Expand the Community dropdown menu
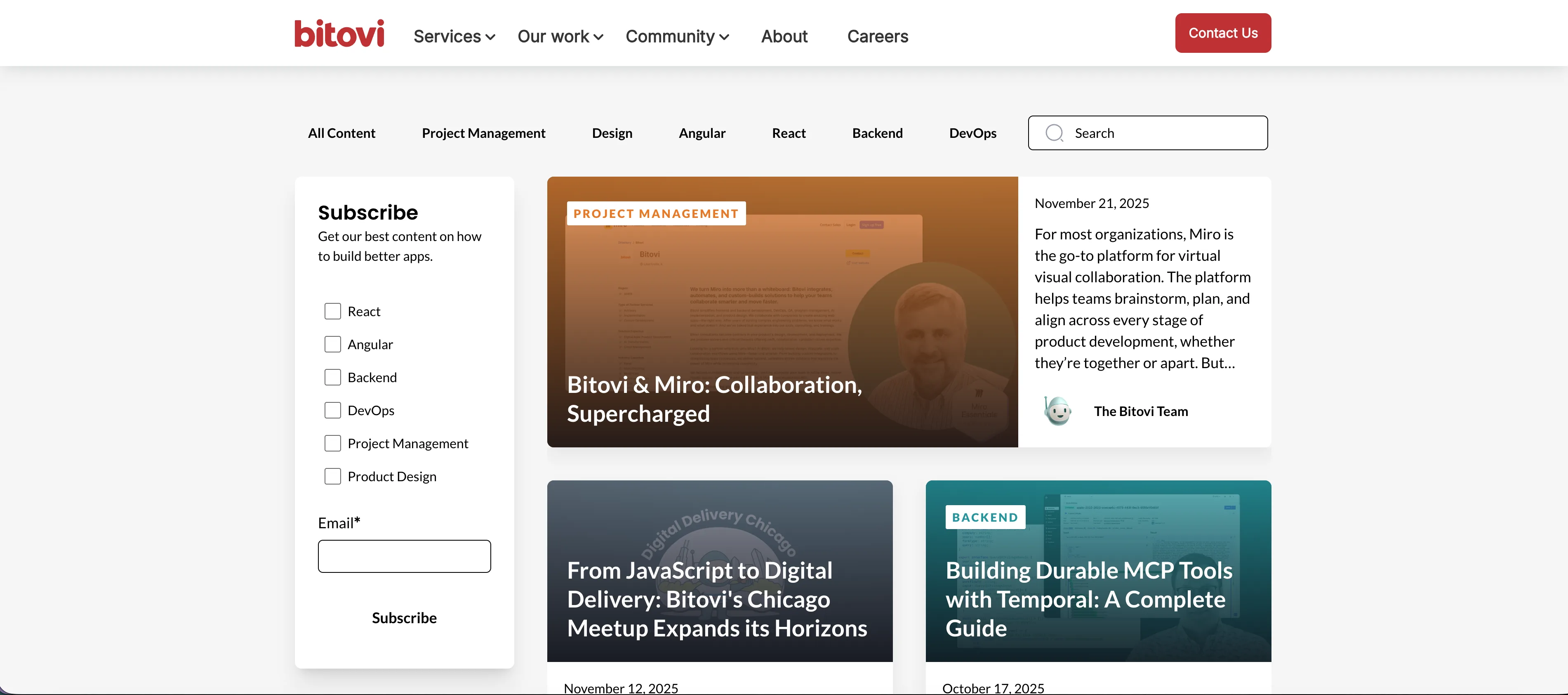 pos(677,37)
